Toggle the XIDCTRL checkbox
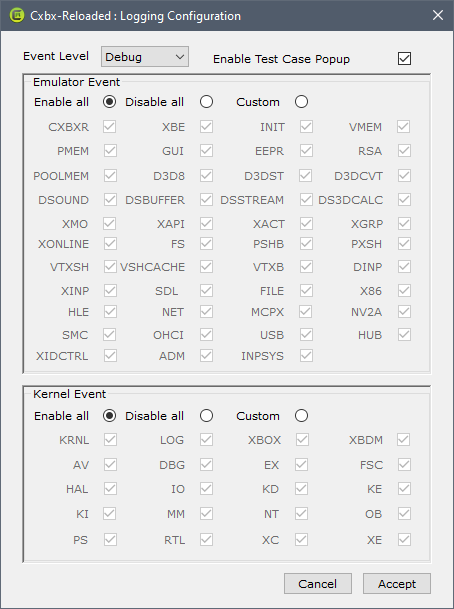The height and width of the screenshot is (609, 454). point(110,355)
